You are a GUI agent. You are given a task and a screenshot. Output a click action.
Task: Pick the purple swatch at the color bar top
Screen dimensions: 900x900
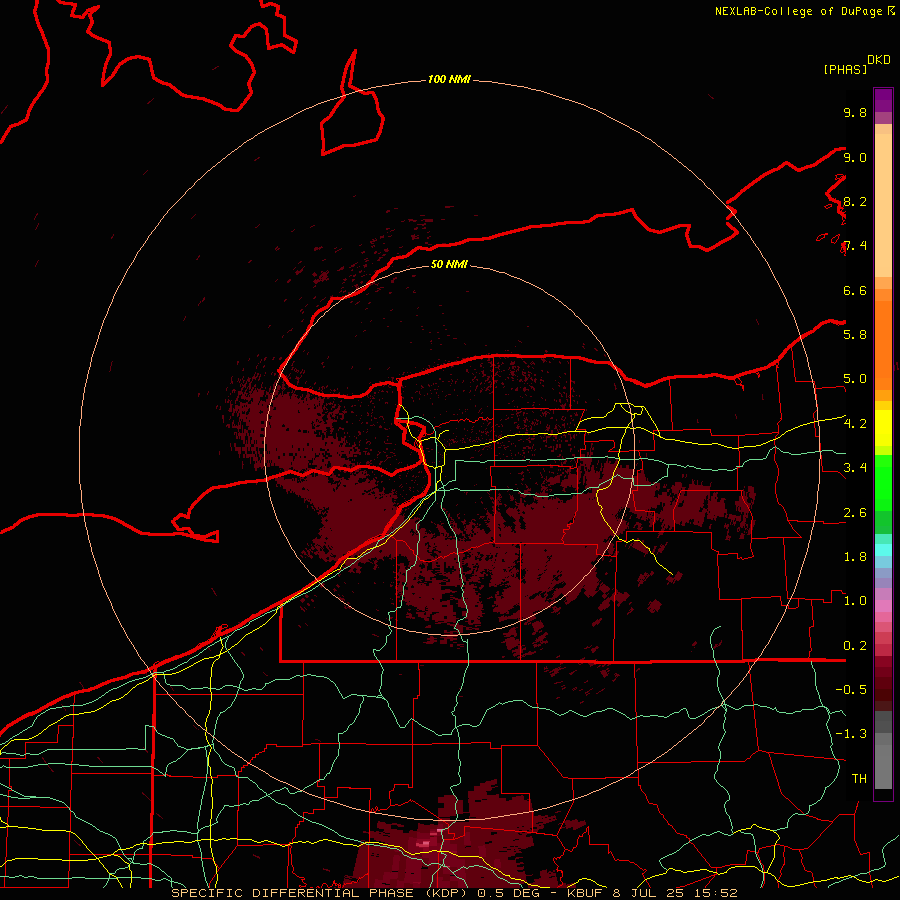click(883, 100)
